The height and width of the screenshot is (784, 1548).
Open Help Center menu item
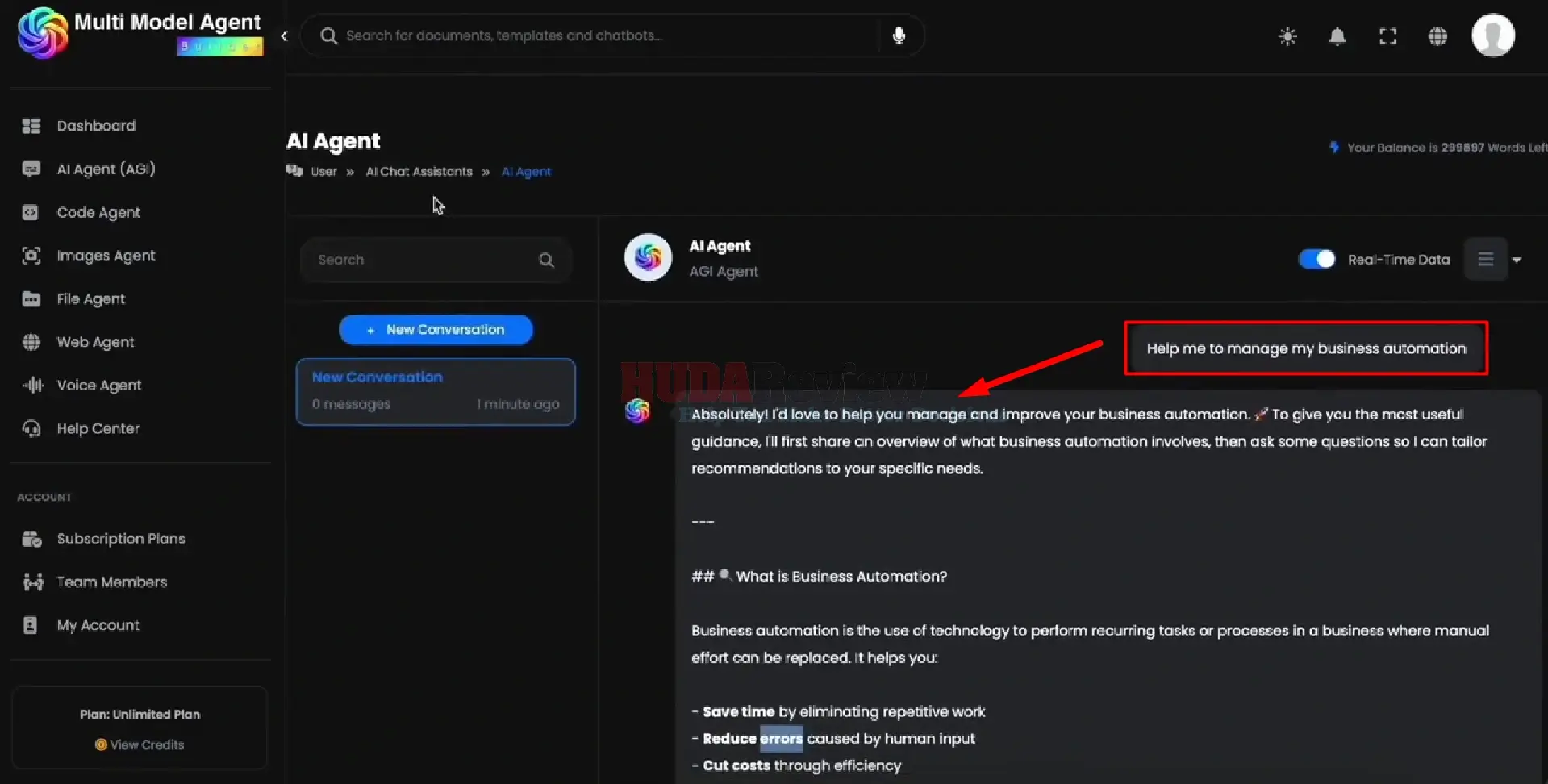[x=98, y=428]
